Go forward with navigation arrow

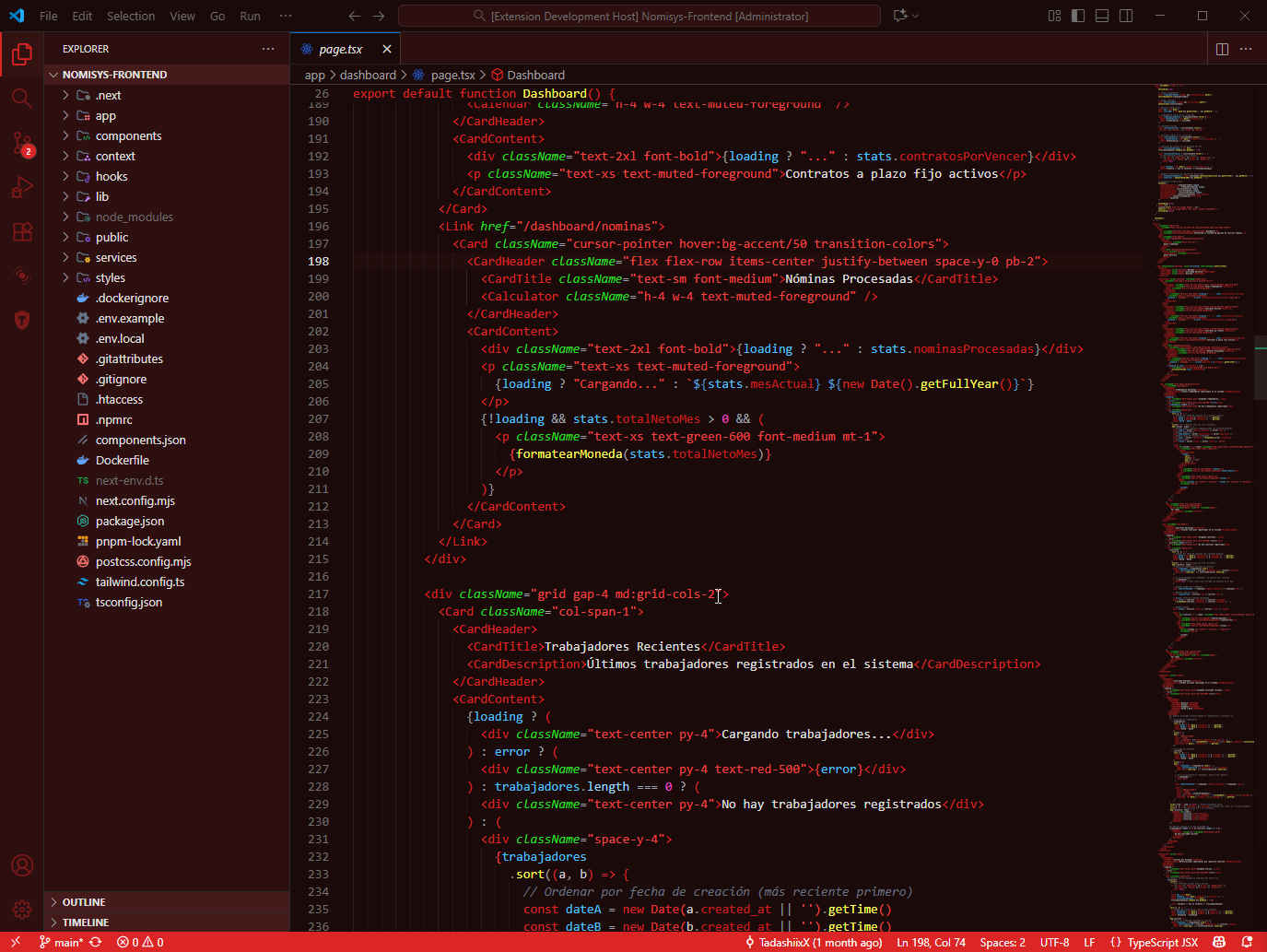point(379,16)
